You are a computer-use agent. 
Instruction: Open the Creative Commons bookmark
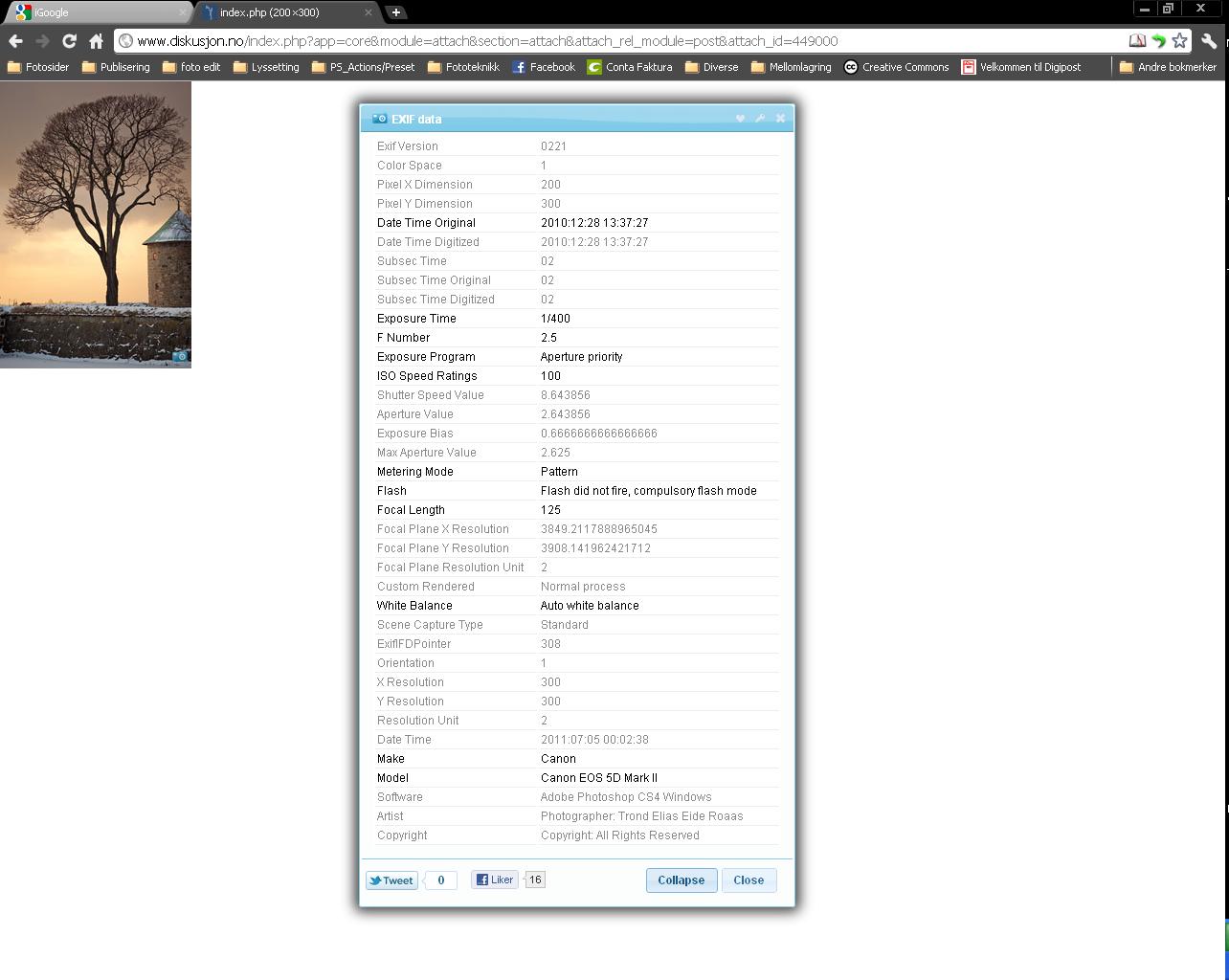pyautogui.click(x=896, y=67)
